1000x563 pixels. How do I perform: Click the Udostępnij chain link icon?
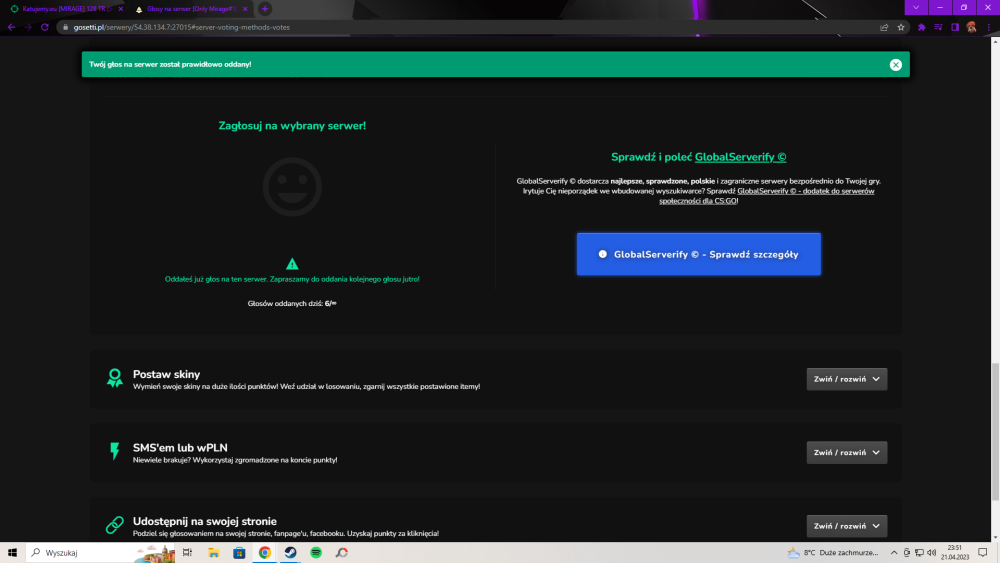click(x=115, y=525)
